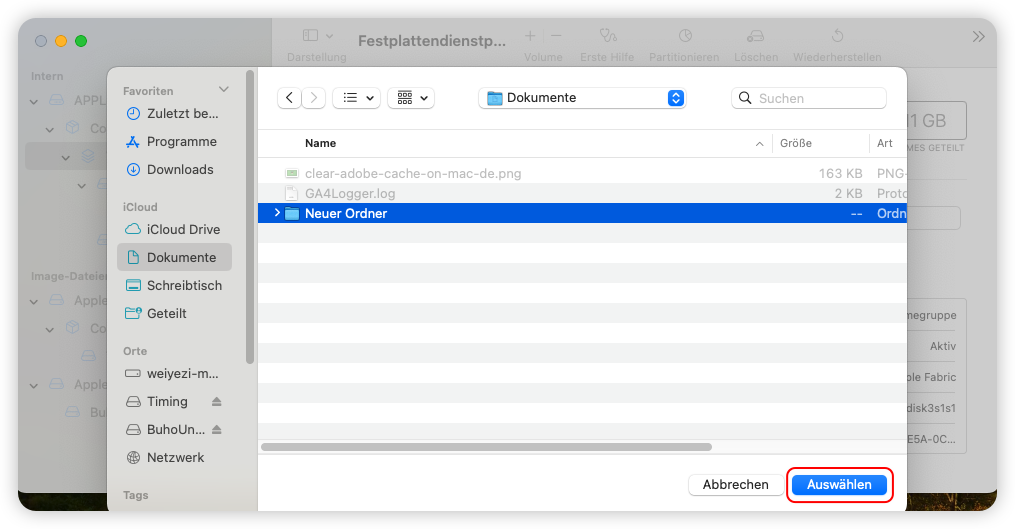
Task: Sort by the Name column header
Action: [320, 143]
